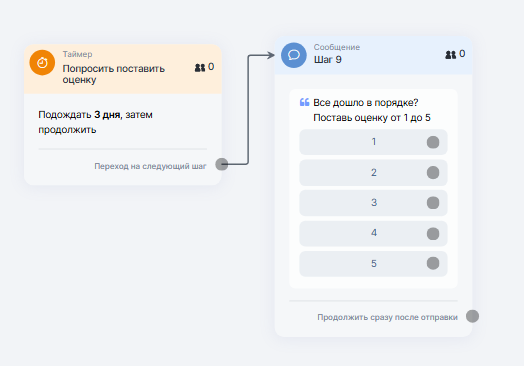Click the users count icon in Timer block
The height and width of the screenshot is (366, 524).
coord(200,68)
